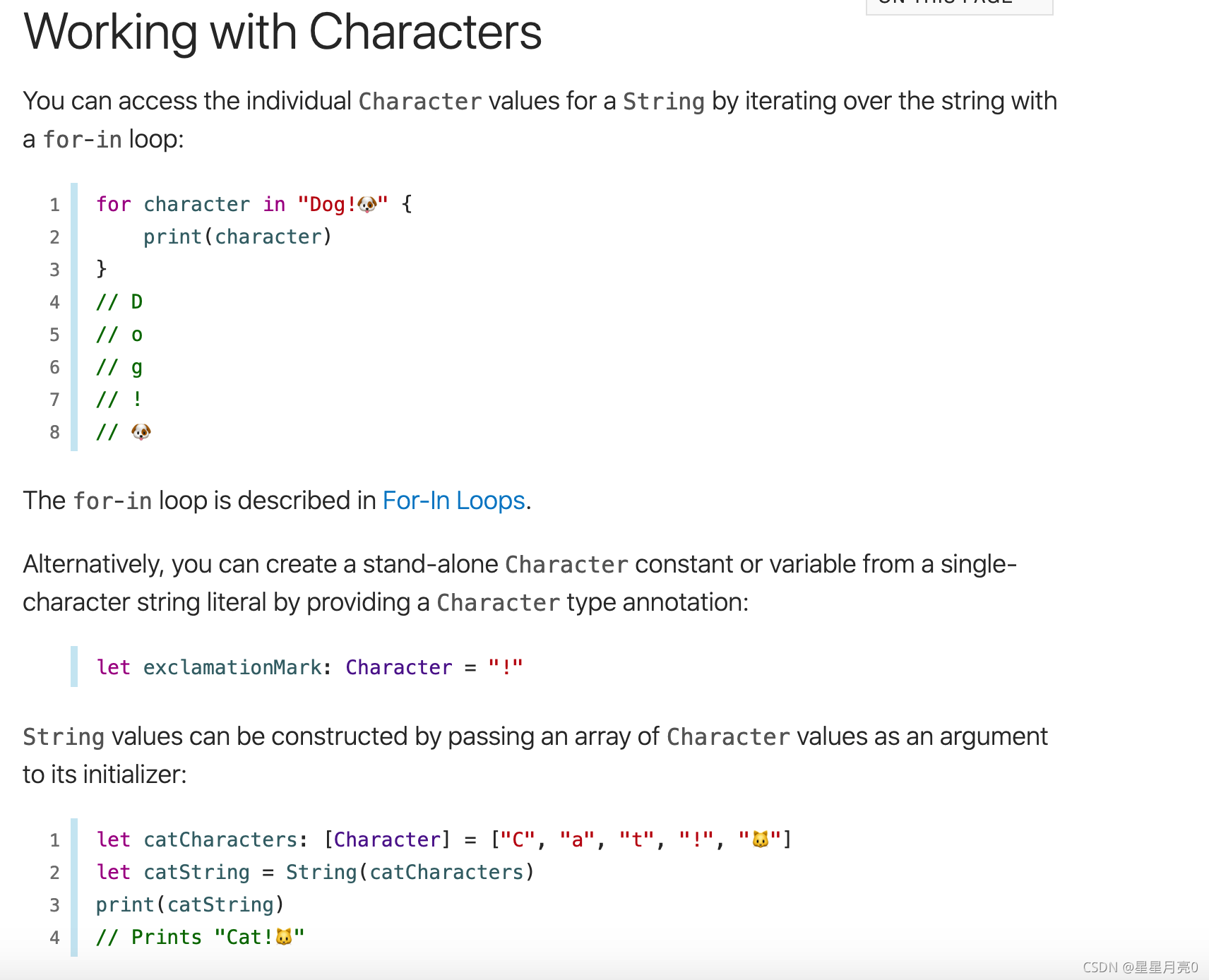Image resolution: width=1209 pixels, height=980 pixels.
Task: Click the inline for-in code in first paragraph
Action: tap(83, 139)
